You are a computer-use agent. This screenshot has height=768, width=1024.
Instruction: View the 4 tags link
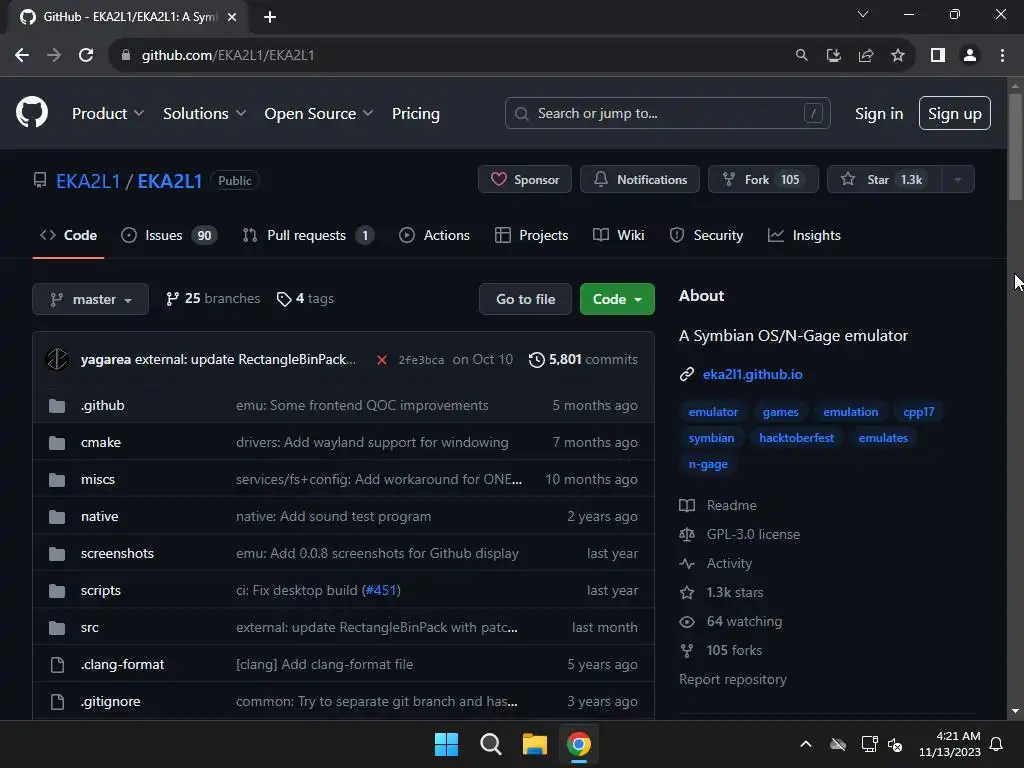(x=305, y=299)
